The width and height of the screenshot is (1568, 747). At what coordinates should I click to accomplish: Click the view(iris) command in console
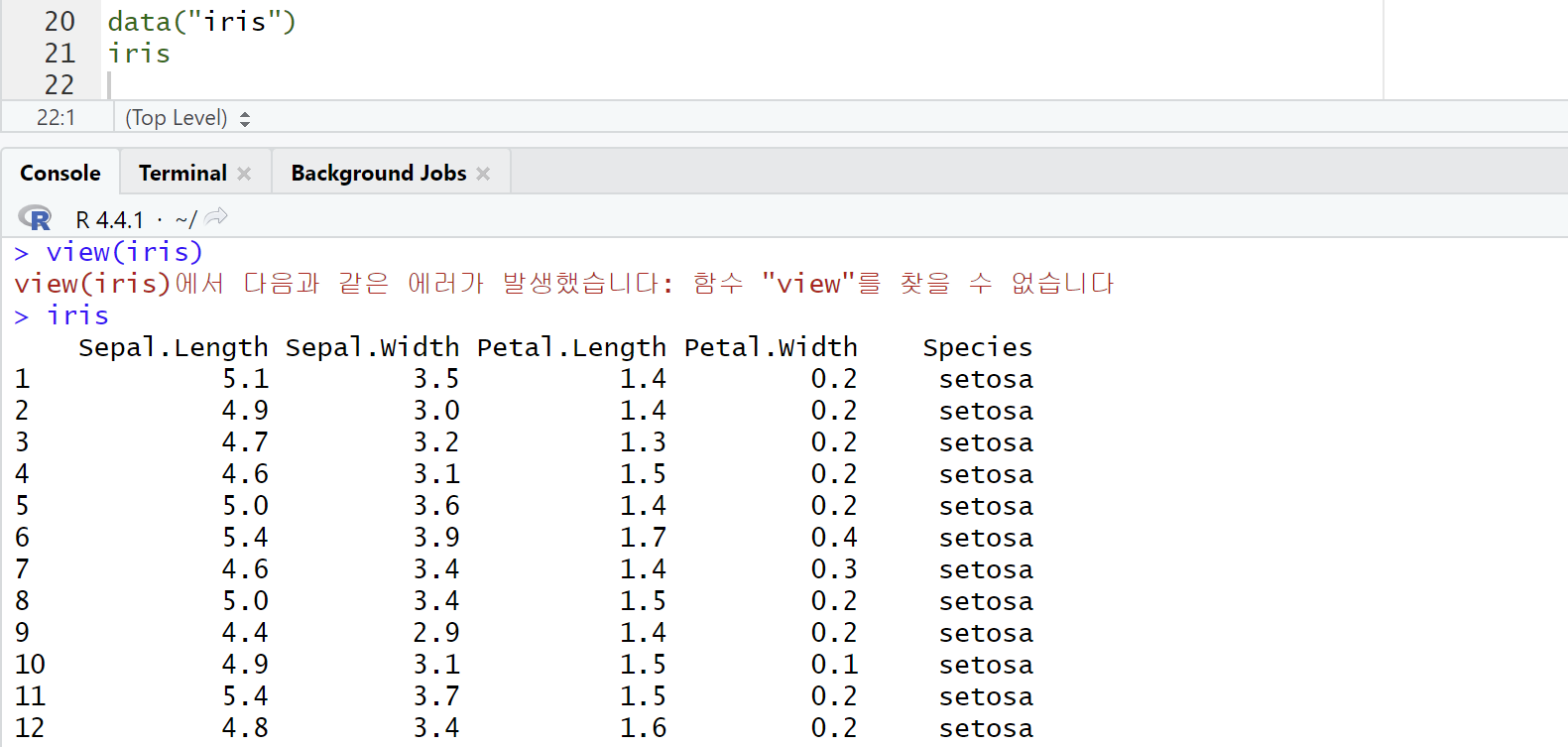point(124,252)
